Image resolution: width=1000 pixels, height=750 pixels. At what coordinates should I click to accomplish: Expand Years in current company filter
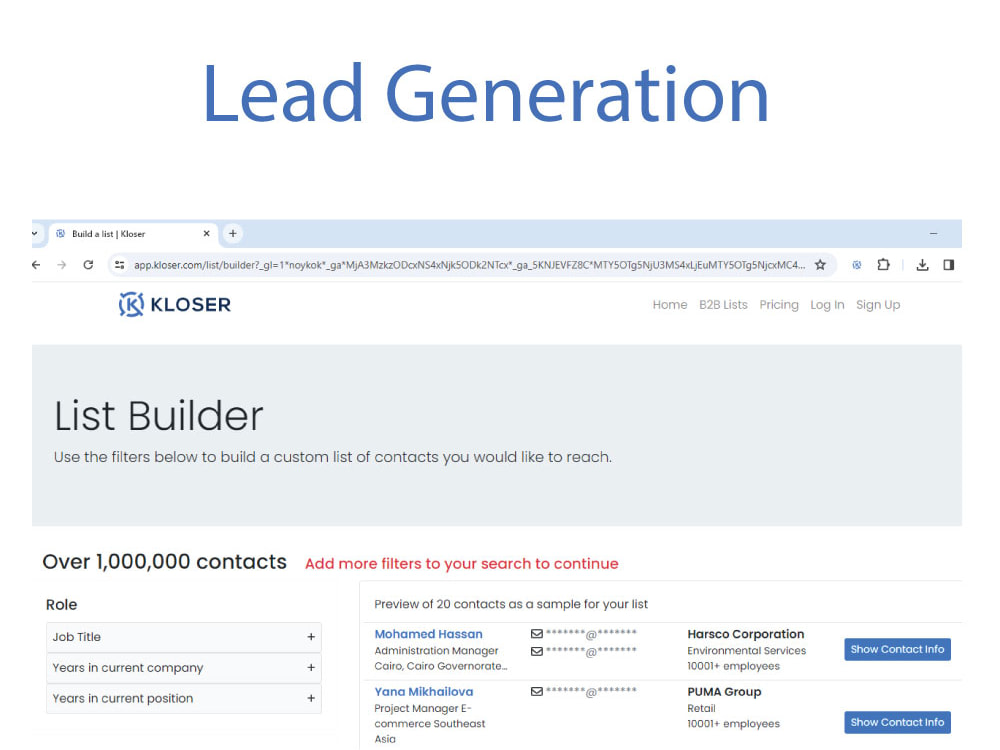pos(184,668)
